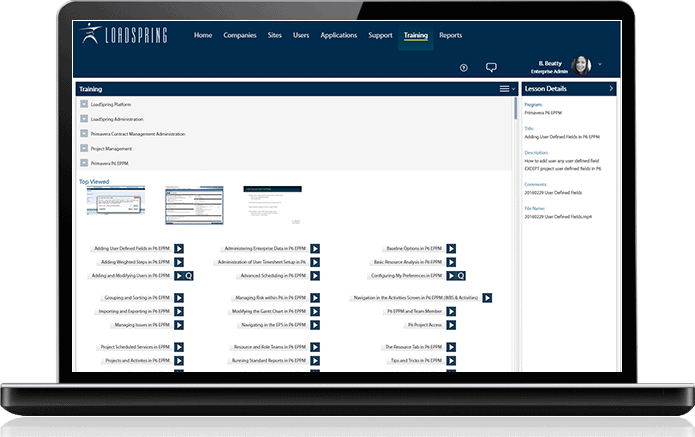Expand the LoadSpring Platform tree node
This screenshot has height=437, width=695.
tap(84, 104)
